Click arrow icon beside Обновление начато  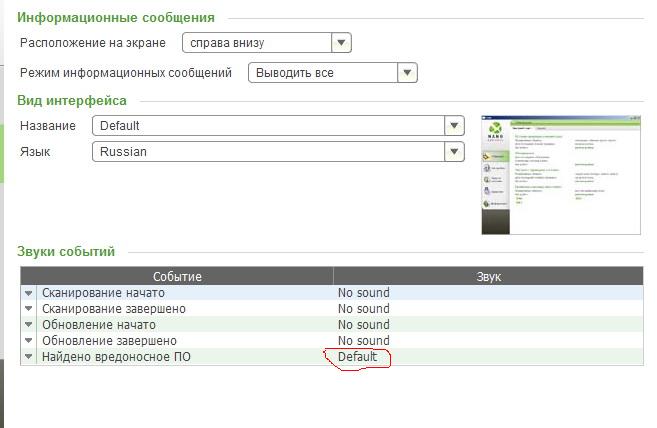[x=29, y=325]
